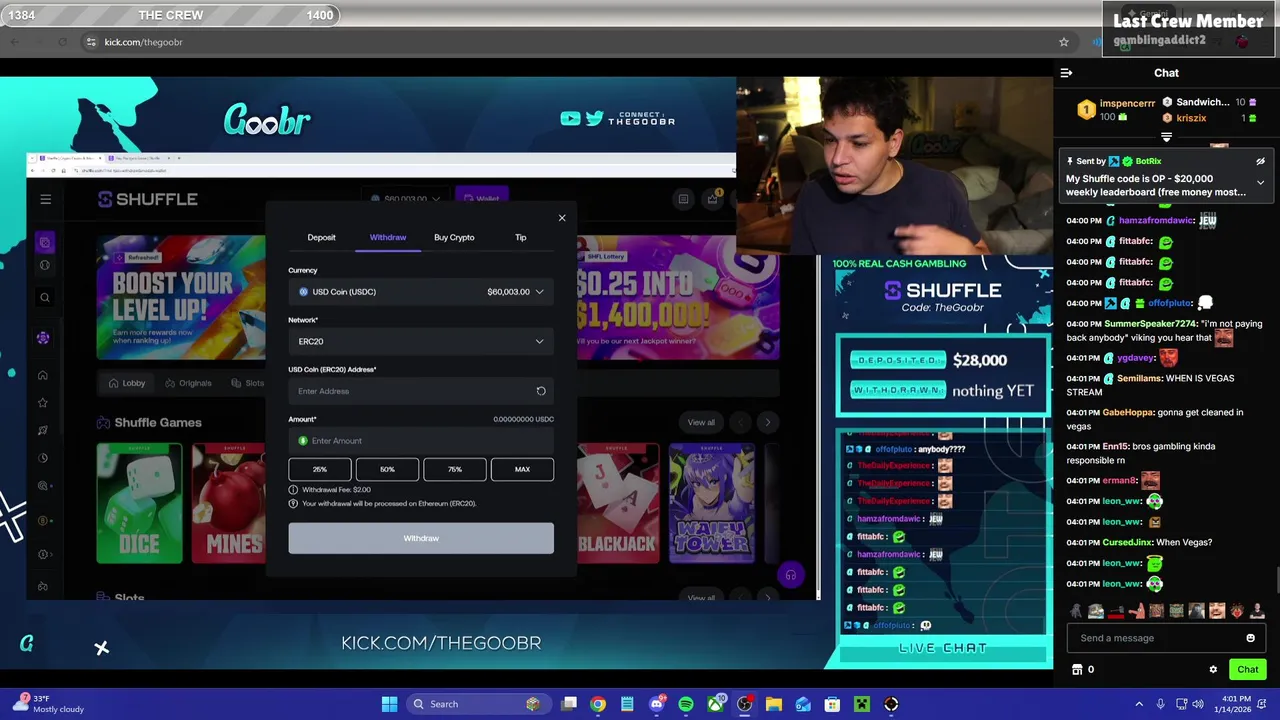The height and width of the screenshot is (720, 1280).
Task: Collapse the Kick chat panel
Action: (1066, 73)
